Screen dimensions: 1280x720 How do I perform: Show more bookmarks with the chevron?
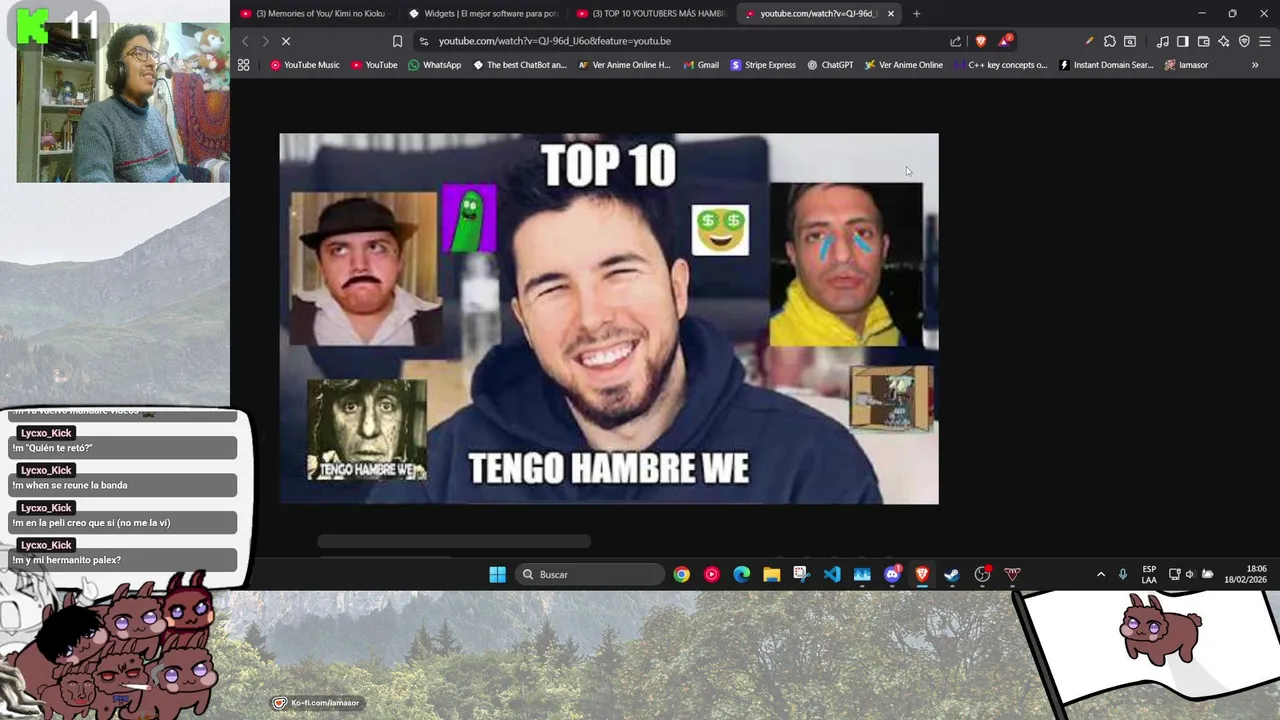click(x=1255, y=65)
